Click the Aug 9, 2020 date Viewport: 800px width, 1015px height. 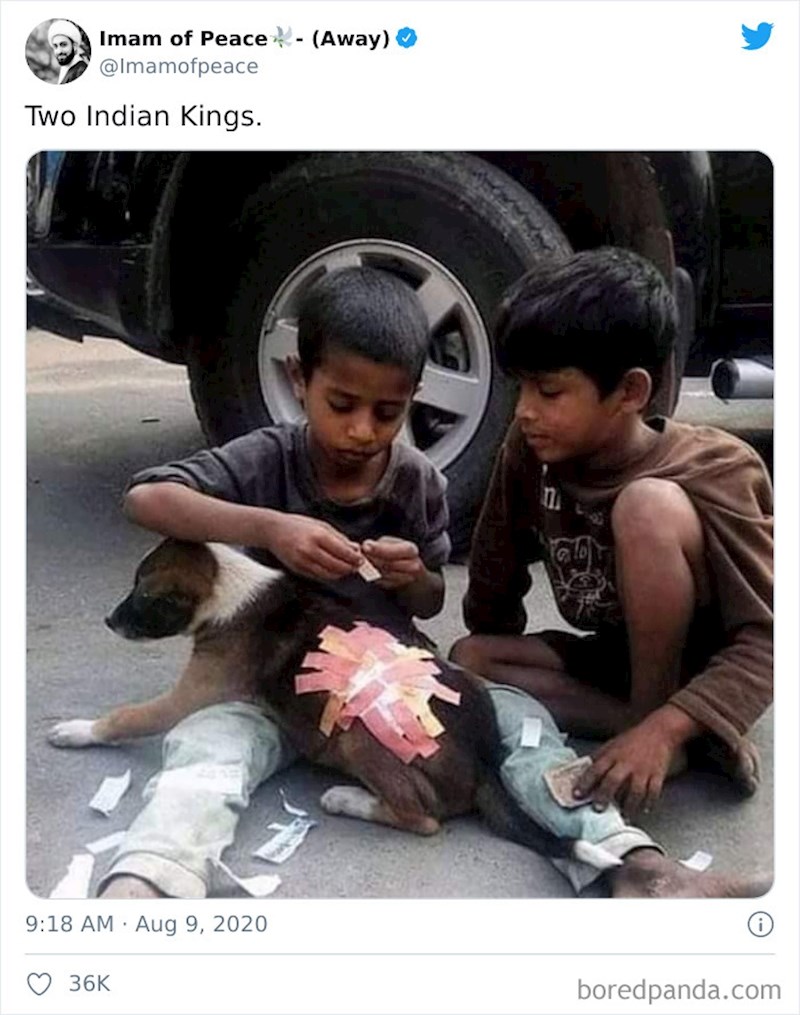point(201,924)
